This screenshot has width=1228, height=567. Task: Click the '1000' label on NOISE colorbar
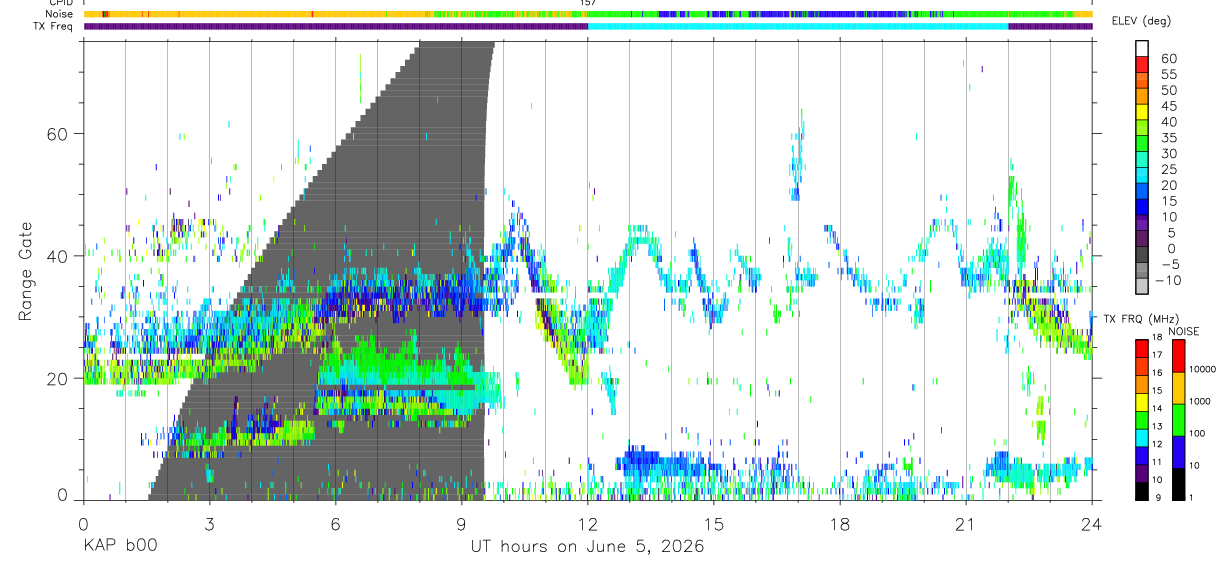(1202, 401)
